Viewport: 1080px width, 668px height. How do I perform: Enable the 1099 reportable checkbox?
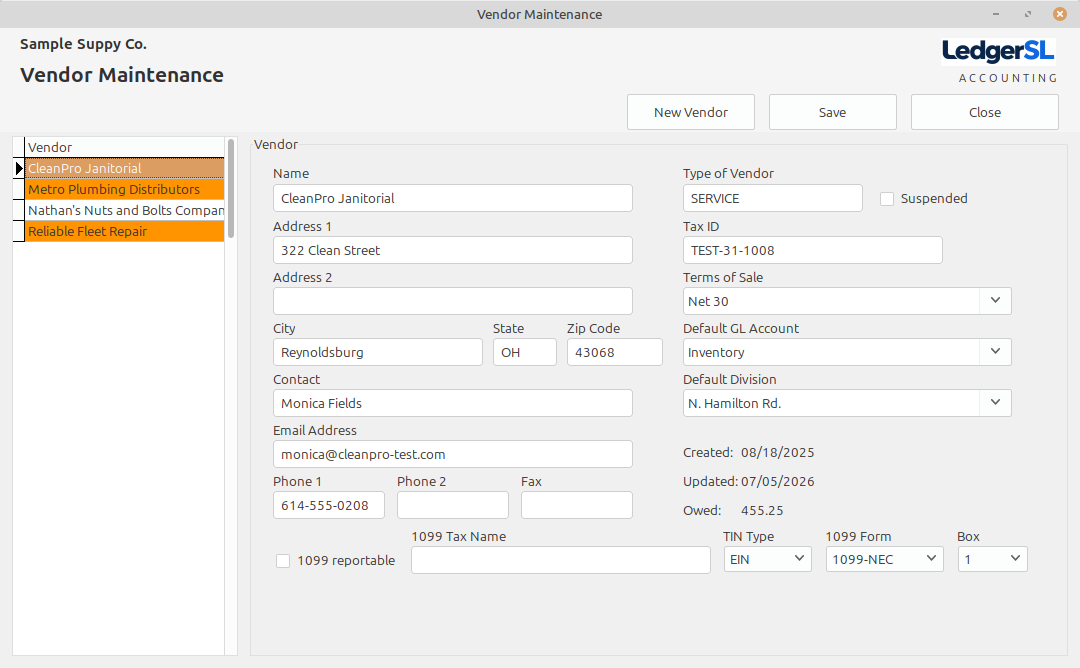(x=283, y=561)
